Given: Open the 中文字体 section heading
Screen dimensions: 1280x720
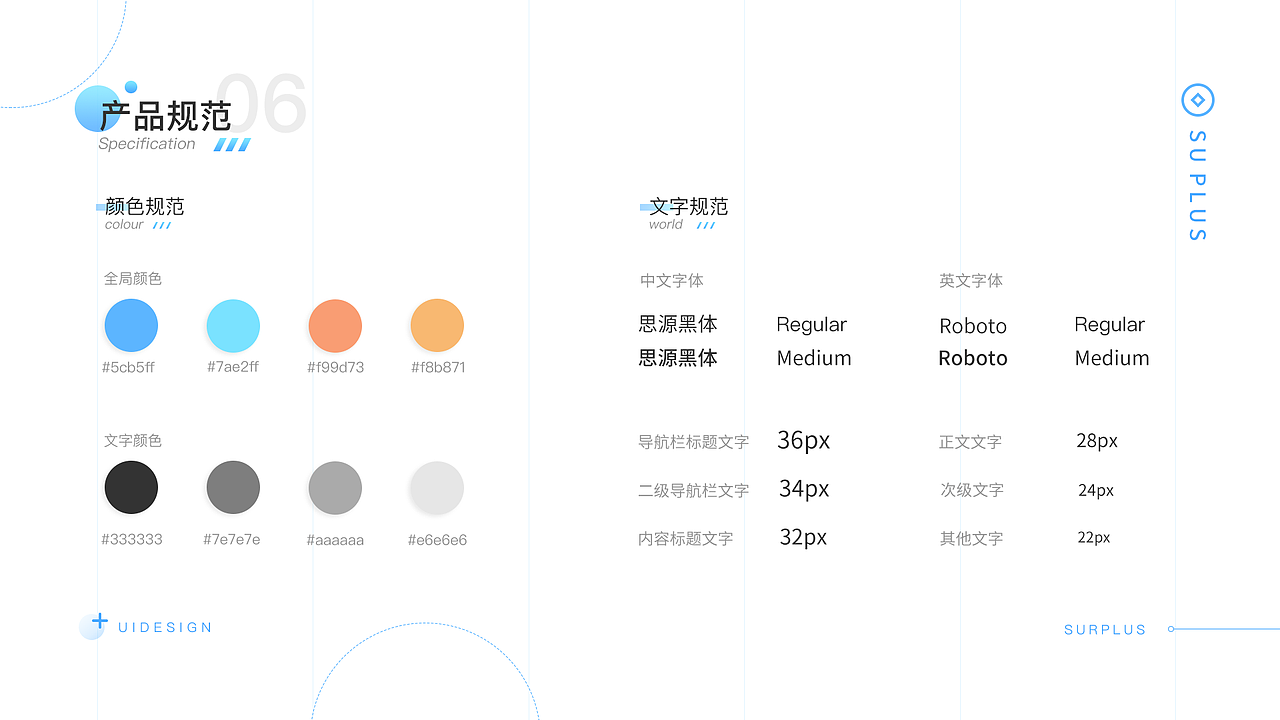Looking at the screenshot, I should tap(671, 281).
